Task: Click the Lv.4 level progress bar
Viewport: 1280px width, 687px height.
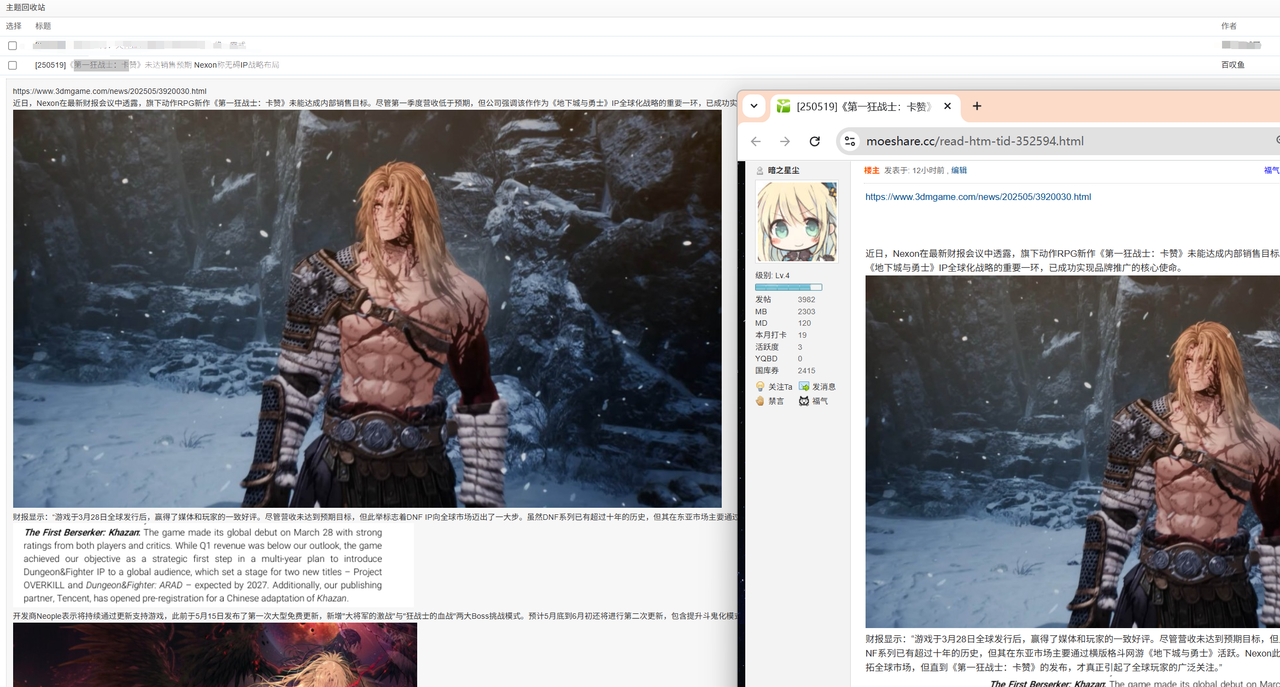Action: (x=788, y=287)
